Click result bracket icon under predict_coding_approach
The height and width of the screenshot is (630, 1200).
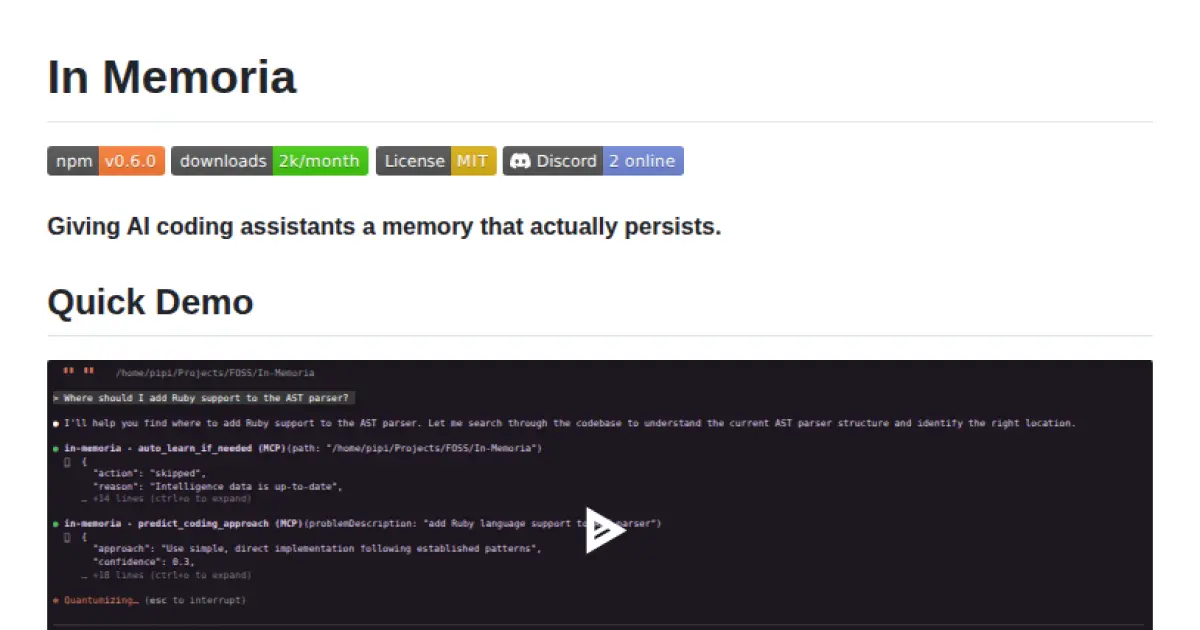(67, 537)
